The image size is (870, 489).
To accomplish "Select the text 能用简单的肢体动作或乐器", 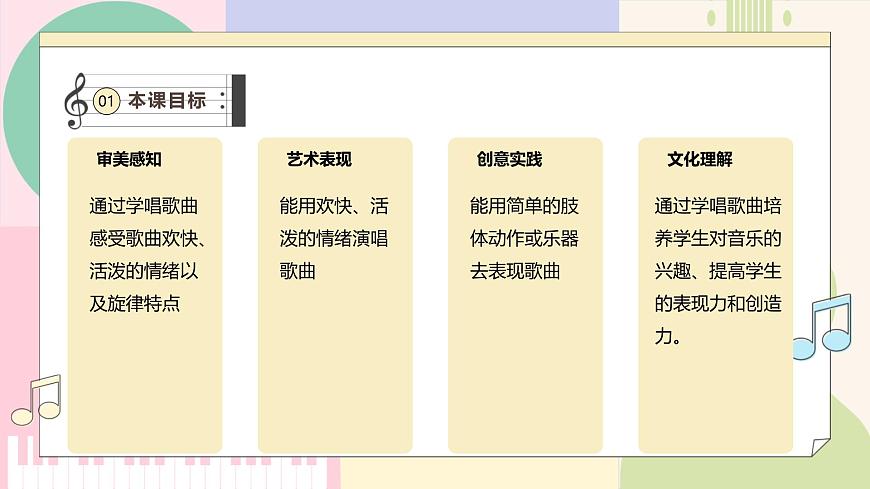I will pos(524,239).
